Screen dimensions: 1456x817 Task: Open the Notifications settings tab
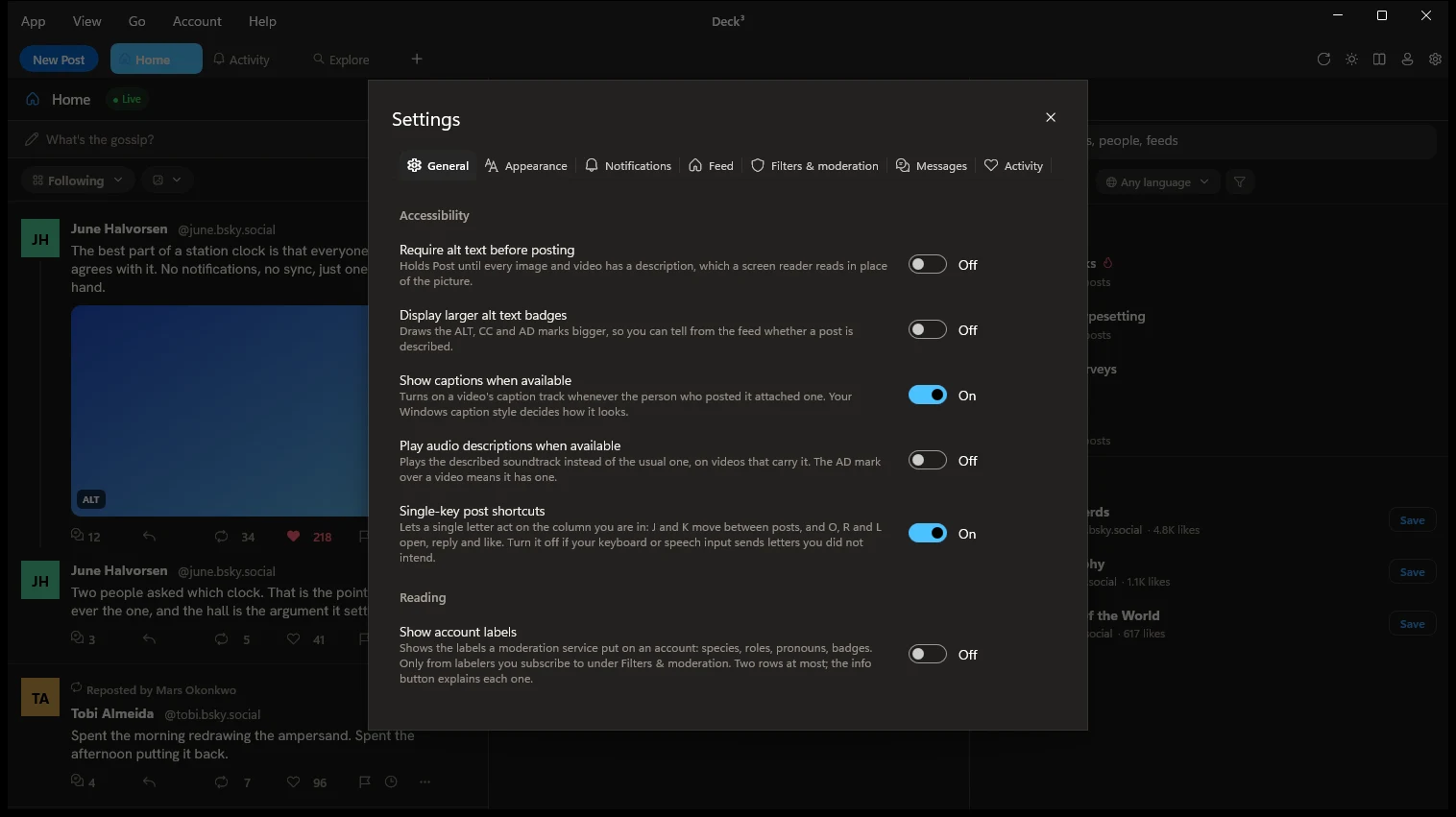[628, 165]
